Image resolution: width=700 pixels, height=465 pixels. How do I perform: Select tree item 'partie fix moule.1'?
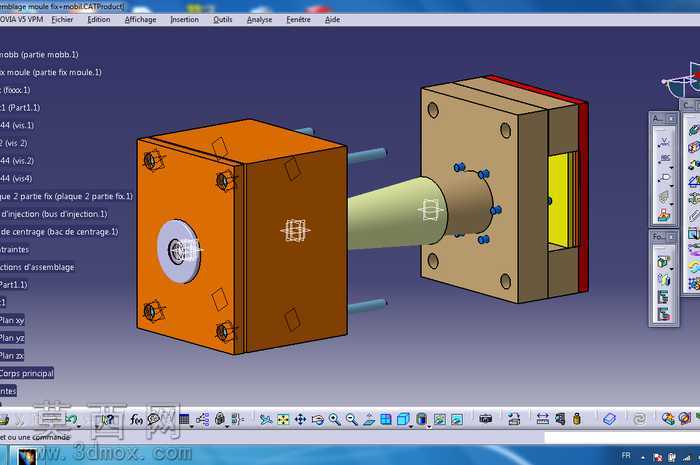(x=50, y=72)
